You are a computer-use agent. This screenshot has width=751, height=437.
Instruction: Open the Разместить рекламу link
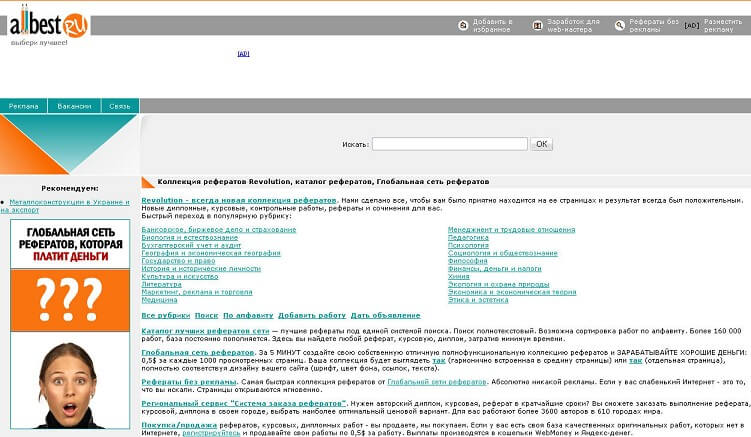[x=723, y=25]
